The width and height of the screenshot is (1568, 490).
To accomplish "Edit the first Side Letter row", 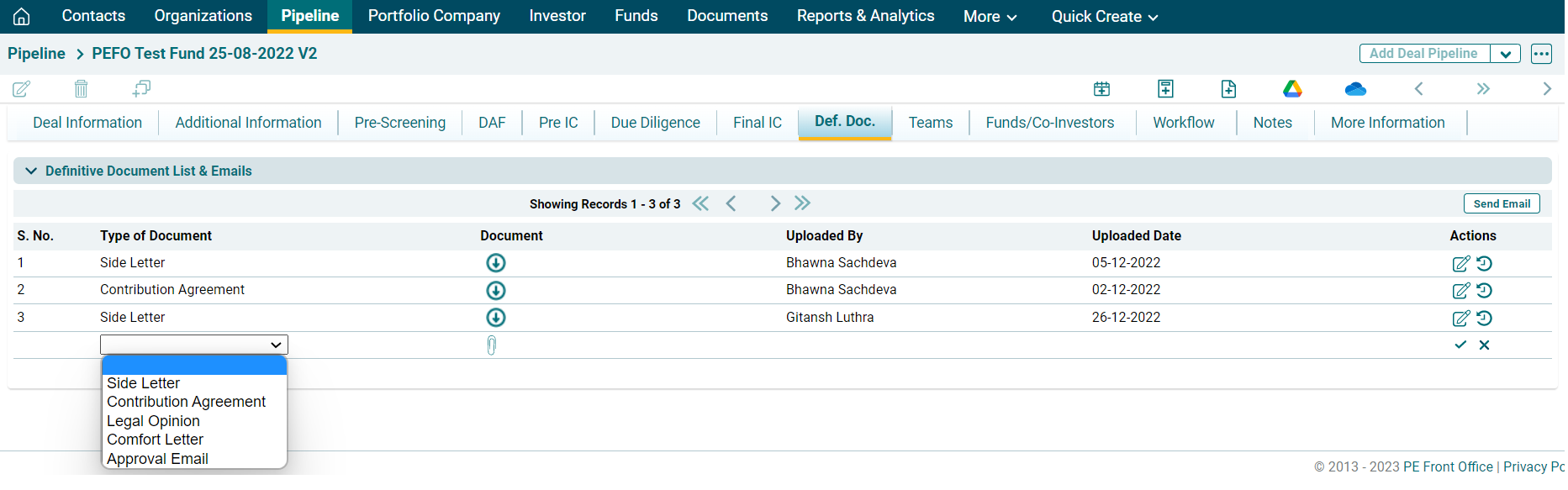I will [x=1461, y=263].
